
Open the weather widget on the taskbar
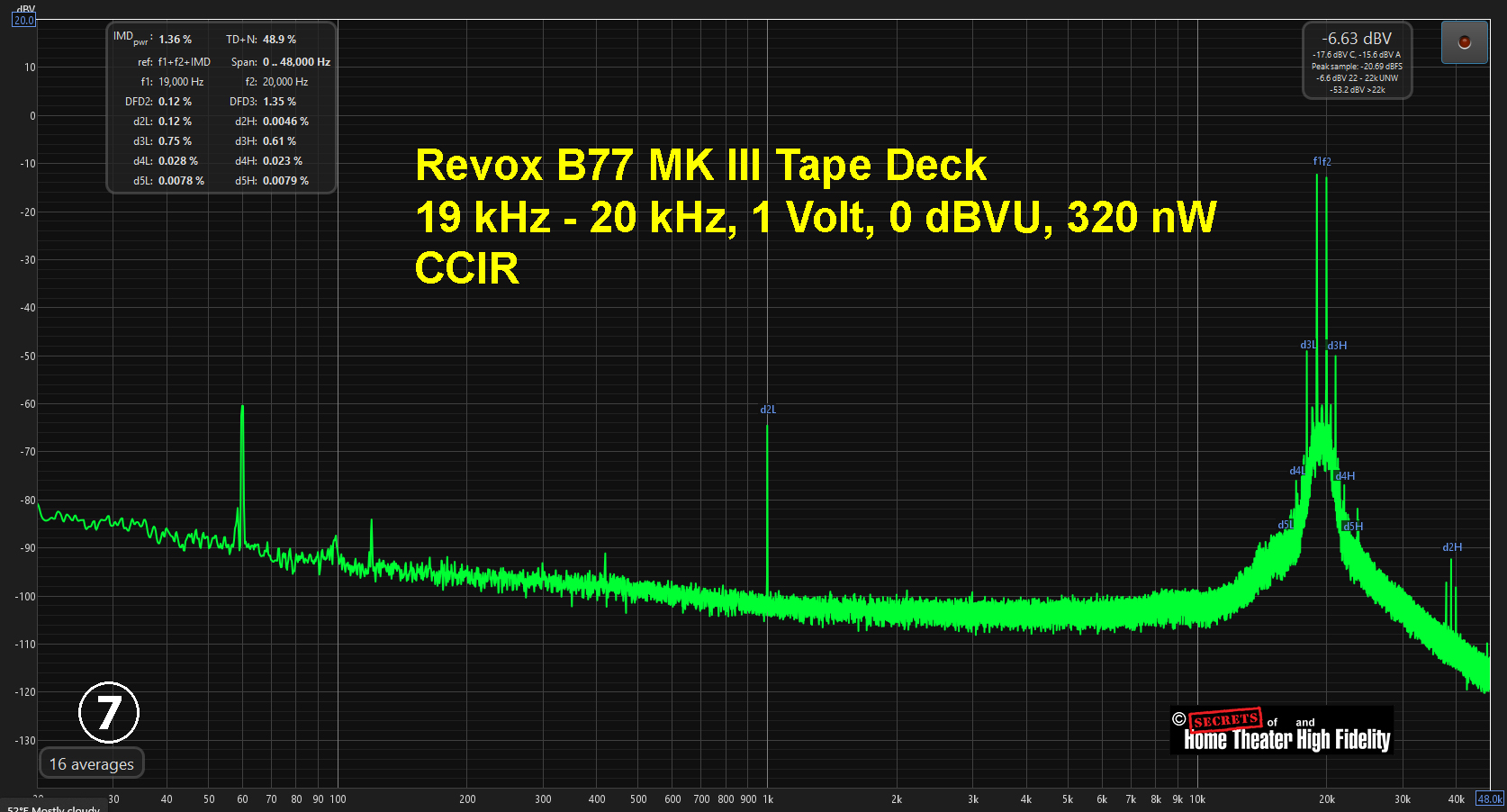54,807
